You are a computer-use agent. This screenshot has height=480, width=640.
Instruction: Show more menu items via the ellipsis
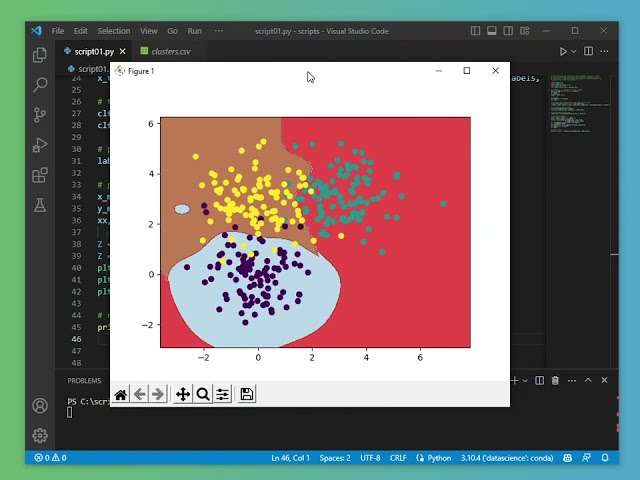219,31
